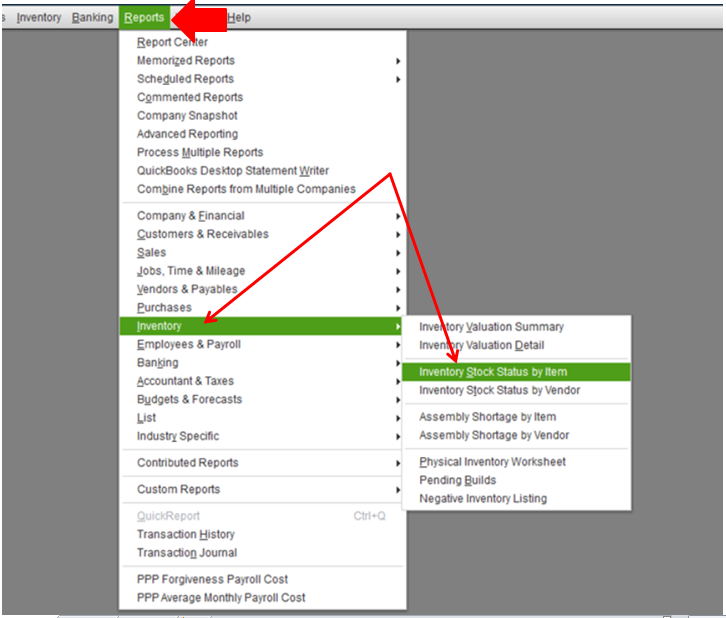Open Assembly Shortage by Vendor report

point(516,436)
